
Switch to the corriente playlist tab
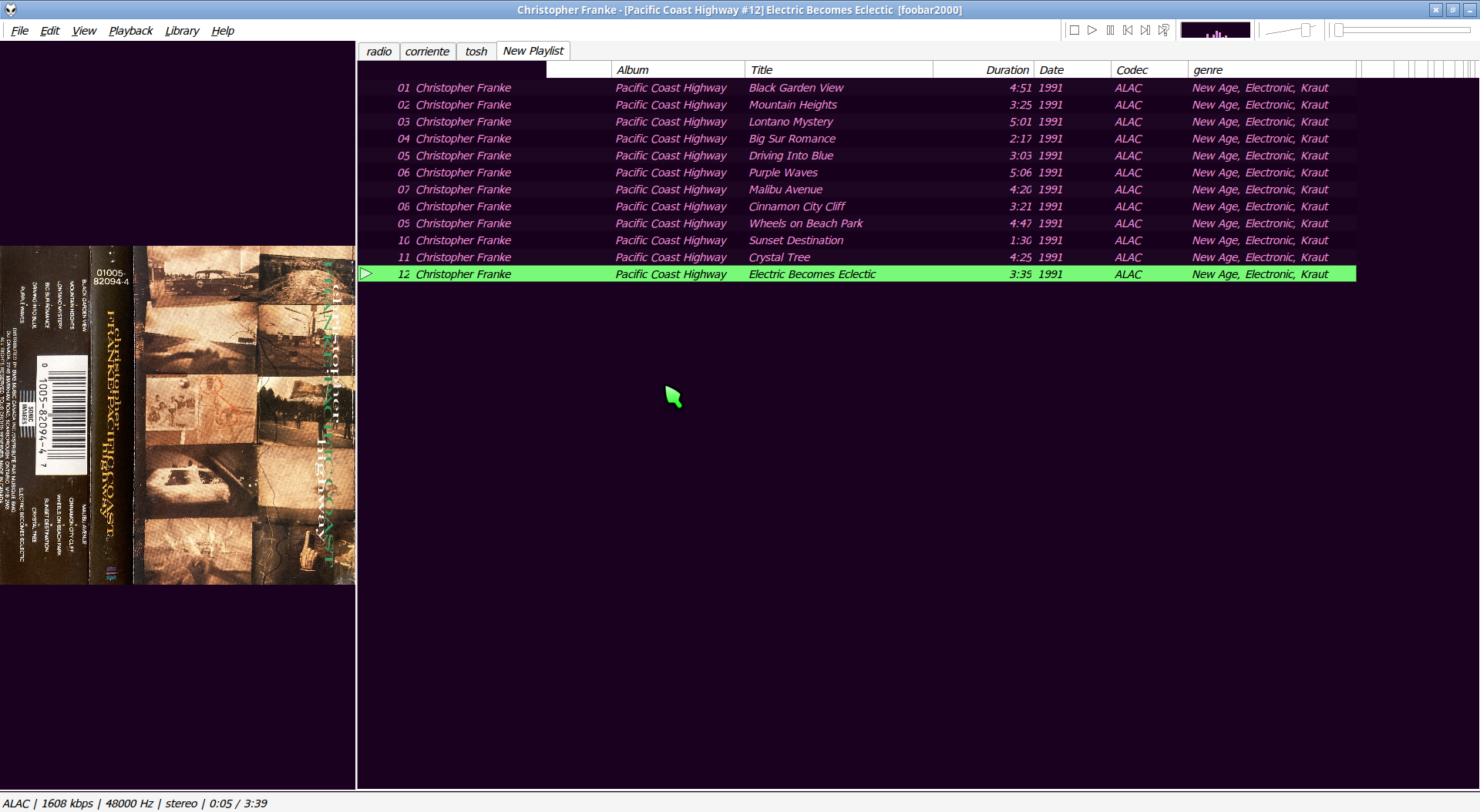[427, 52]
